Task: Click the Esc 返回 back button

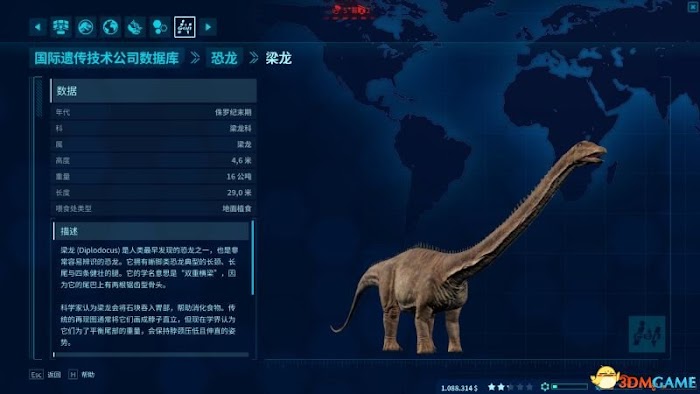Action: [45, 375]
